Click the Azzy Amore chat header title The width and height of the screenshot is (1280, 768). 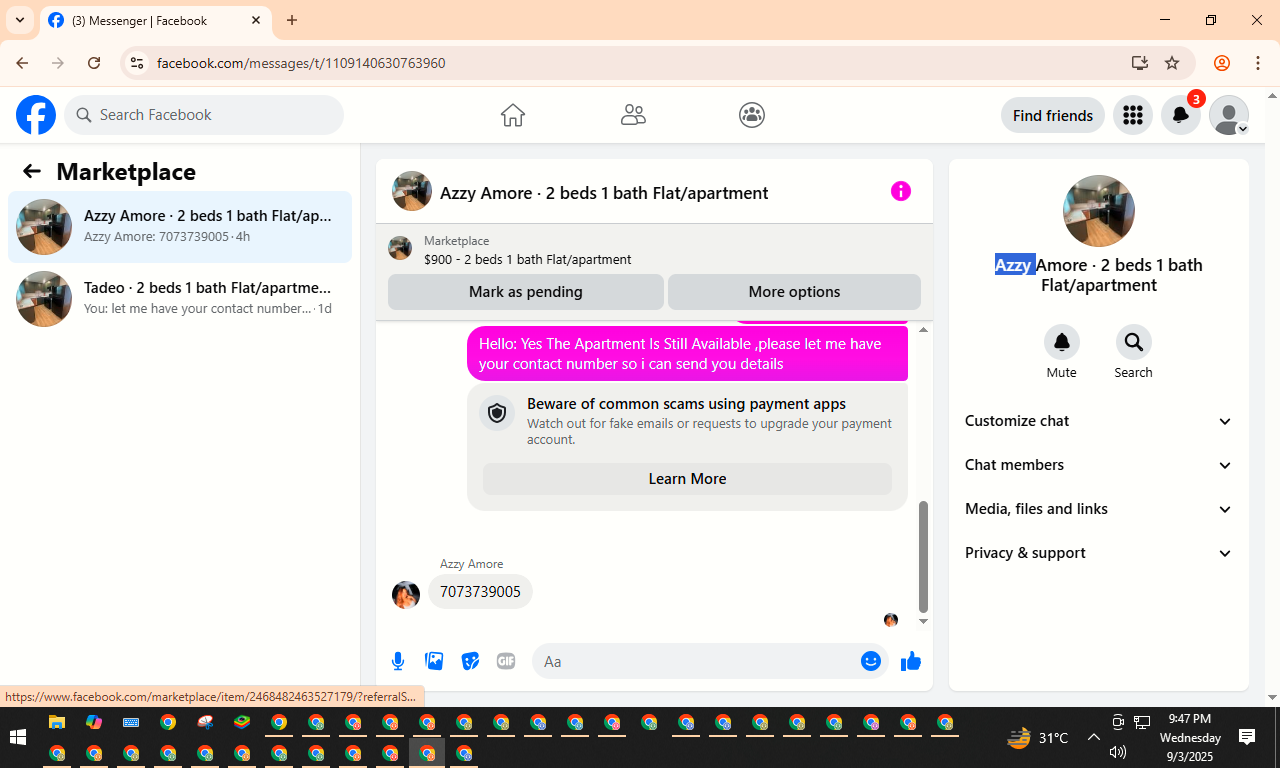pos(604,193)
